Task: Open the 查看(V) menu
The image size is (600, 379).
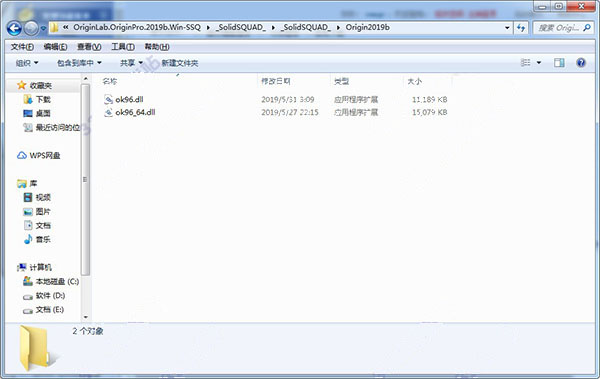Action: tap(89, 47)
